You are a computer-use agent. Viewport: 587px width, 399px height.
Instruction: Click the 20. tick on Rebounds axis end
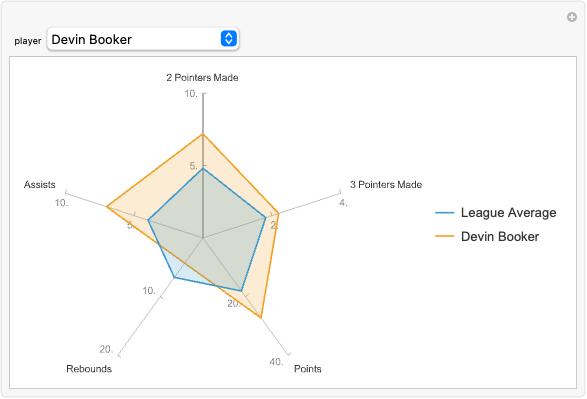106,349
